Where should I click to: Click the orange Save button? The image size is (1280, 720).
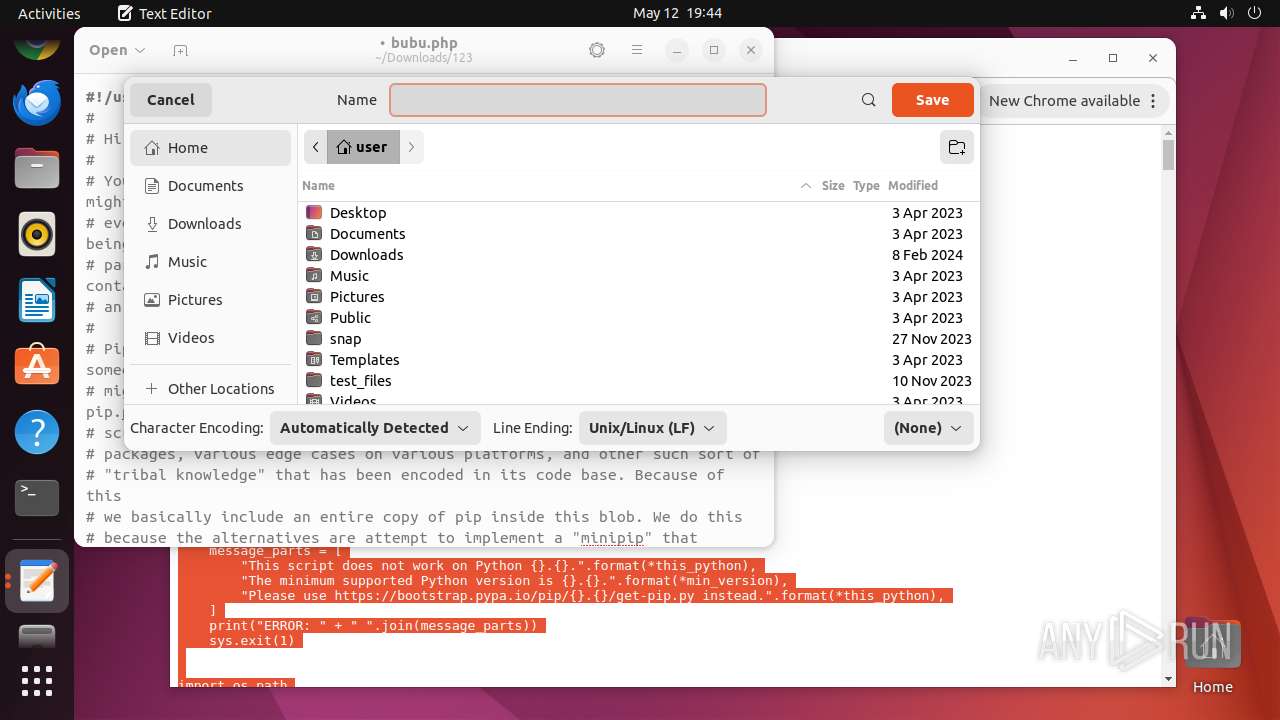[x=932, y=100]
